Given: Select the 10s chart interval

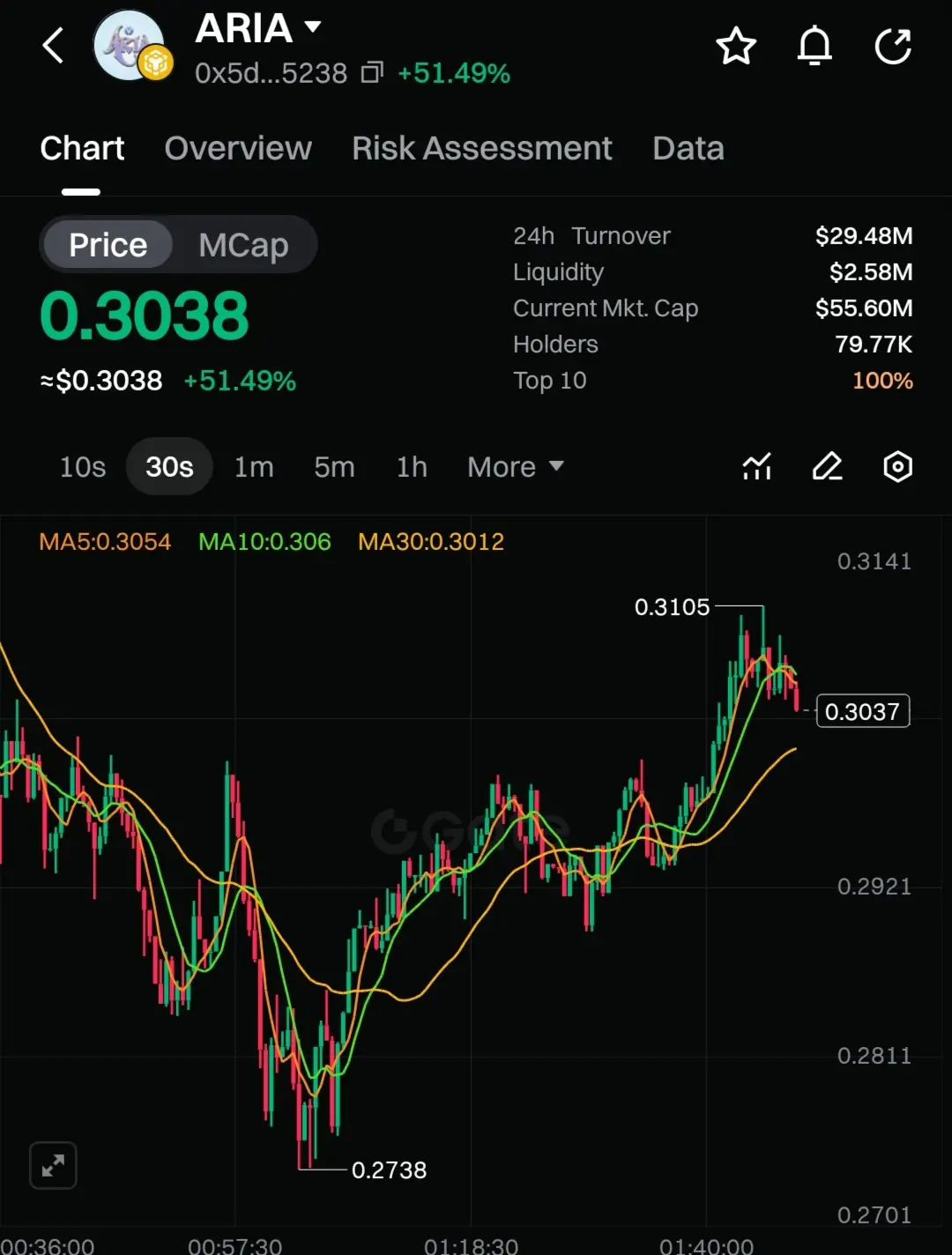Looking at the screenshot, I should [83, 466].
